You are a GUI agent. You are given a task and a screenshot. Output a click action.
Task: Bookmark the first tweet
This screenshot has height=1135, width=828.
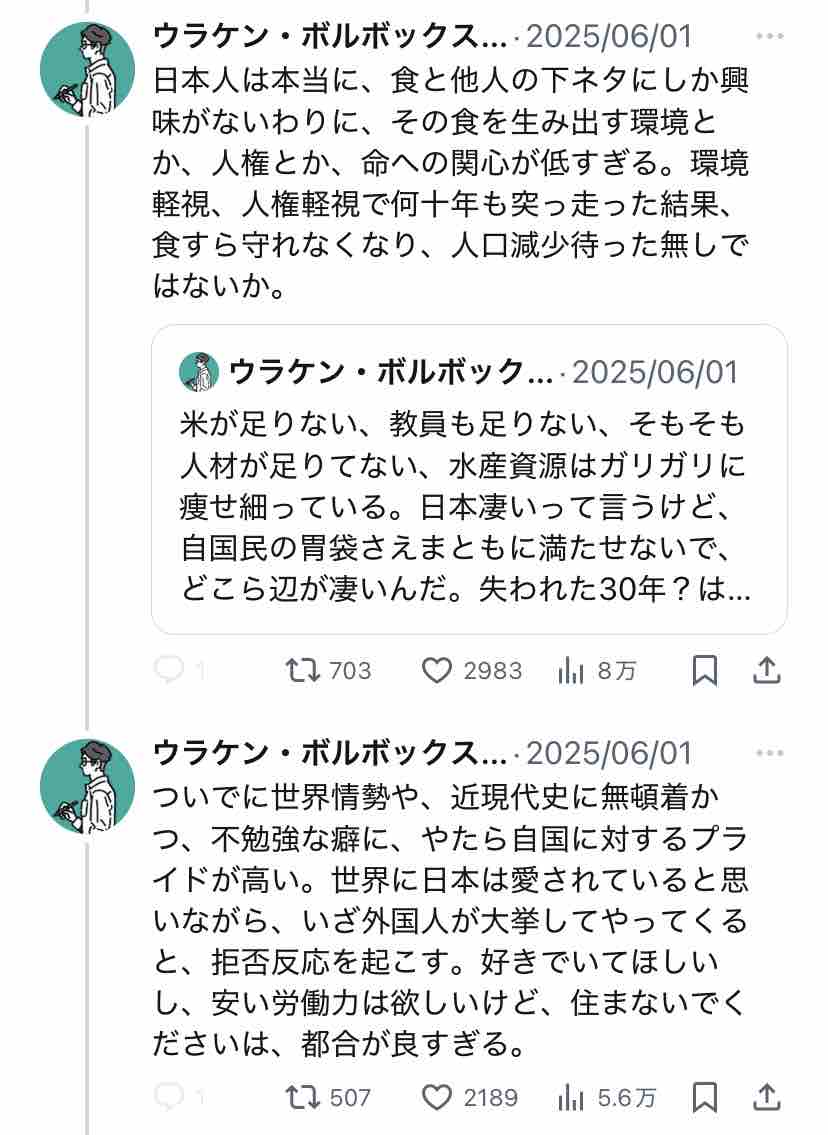click(705, 671)
